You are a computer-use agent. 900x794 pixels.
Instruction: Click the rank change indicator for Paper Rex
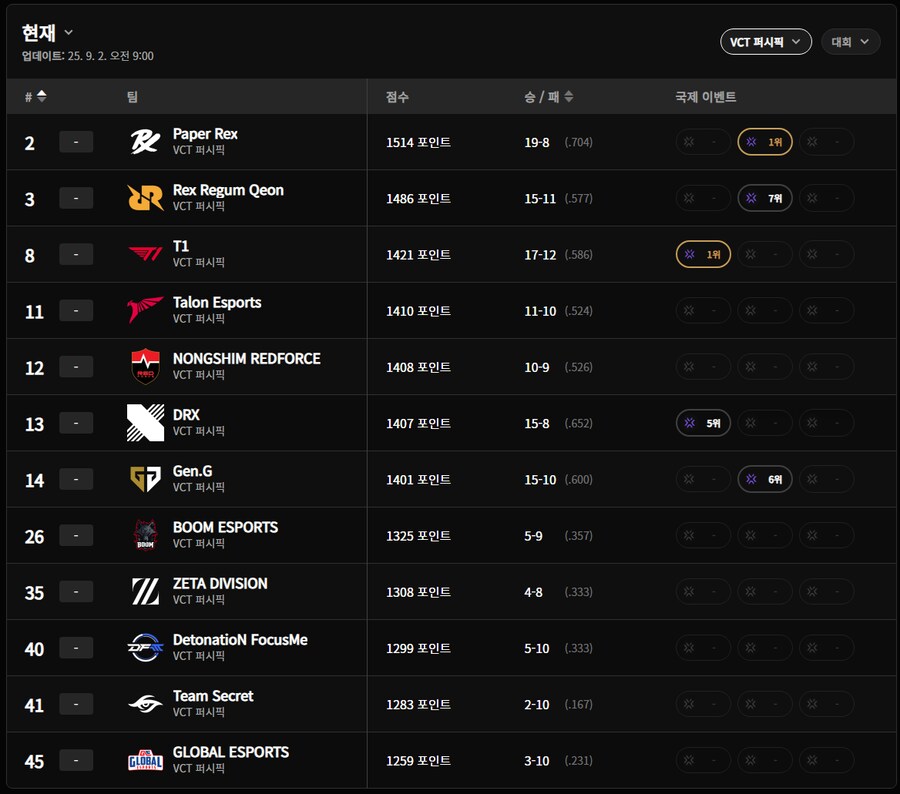point(76,142)
